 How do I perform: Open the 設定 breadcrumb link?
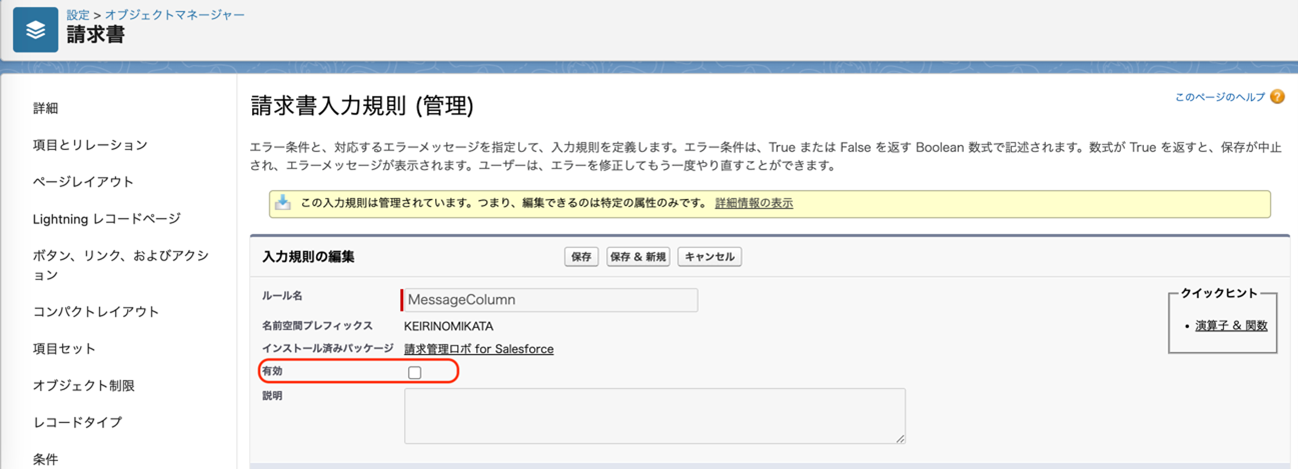[78, 15]
